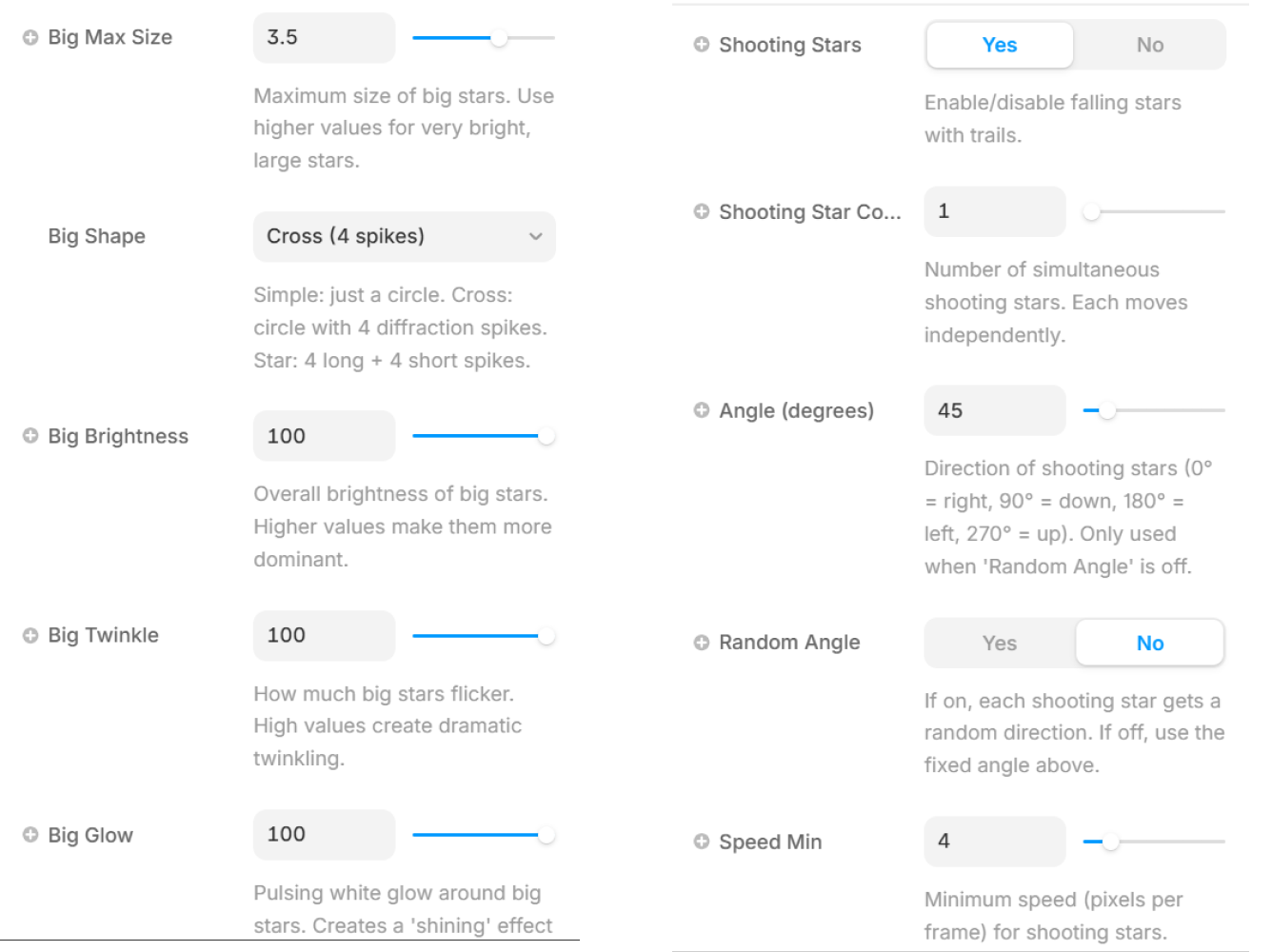Click the plus icon beside Big Max Size

tap(30, 37)
